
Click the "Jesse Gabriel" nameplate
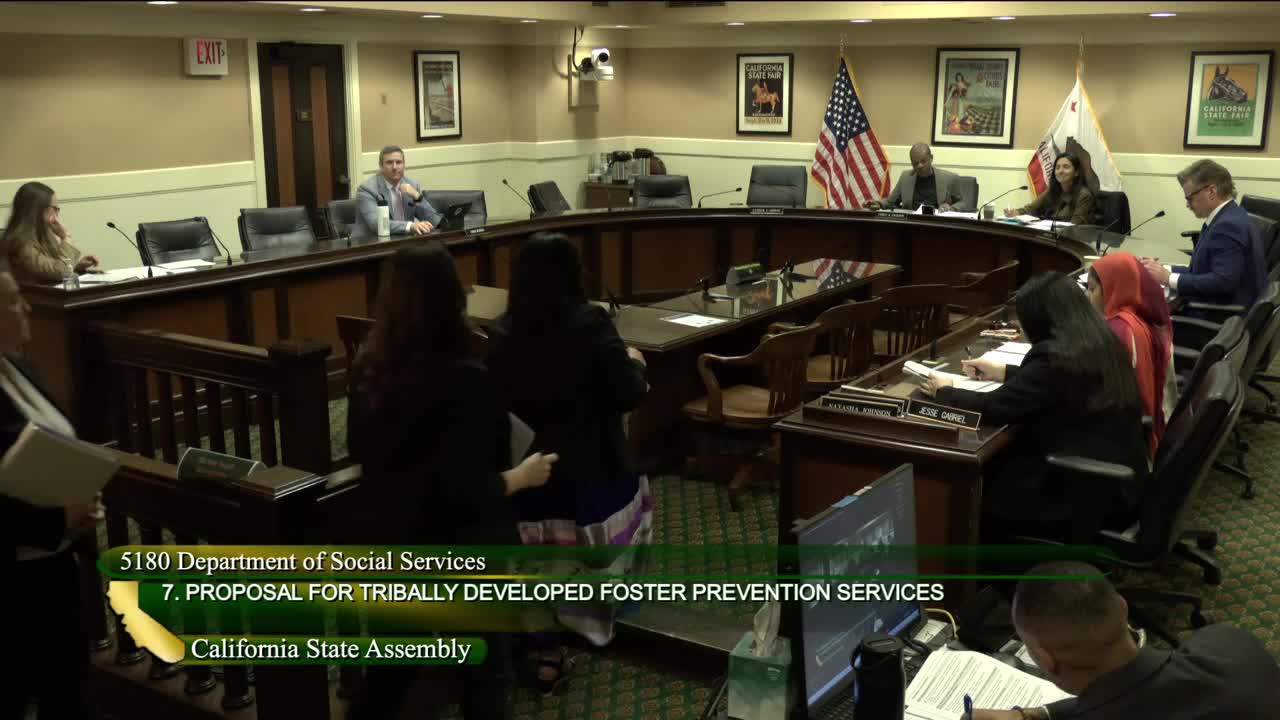click(943, 414)
